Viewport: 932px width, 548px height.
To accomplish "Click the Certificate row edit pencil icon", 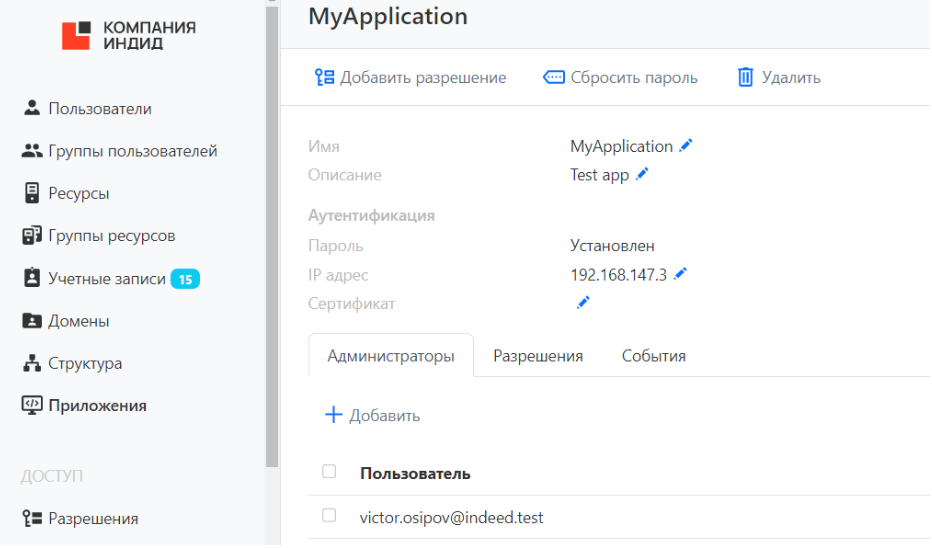I will tap(583, 303).
